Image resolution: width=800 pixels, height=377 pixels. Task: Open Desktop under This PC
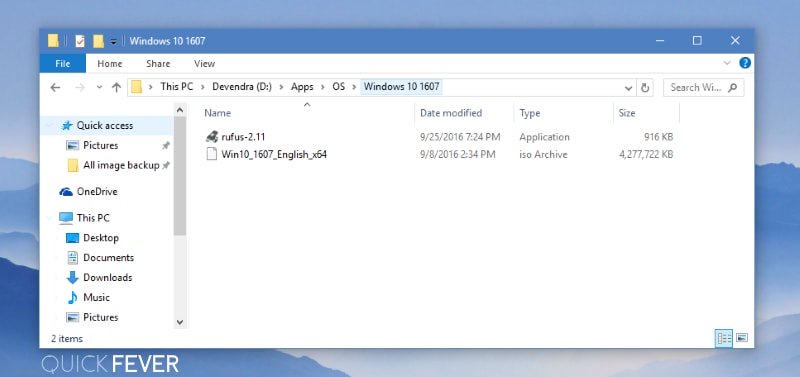pos(101,238)
